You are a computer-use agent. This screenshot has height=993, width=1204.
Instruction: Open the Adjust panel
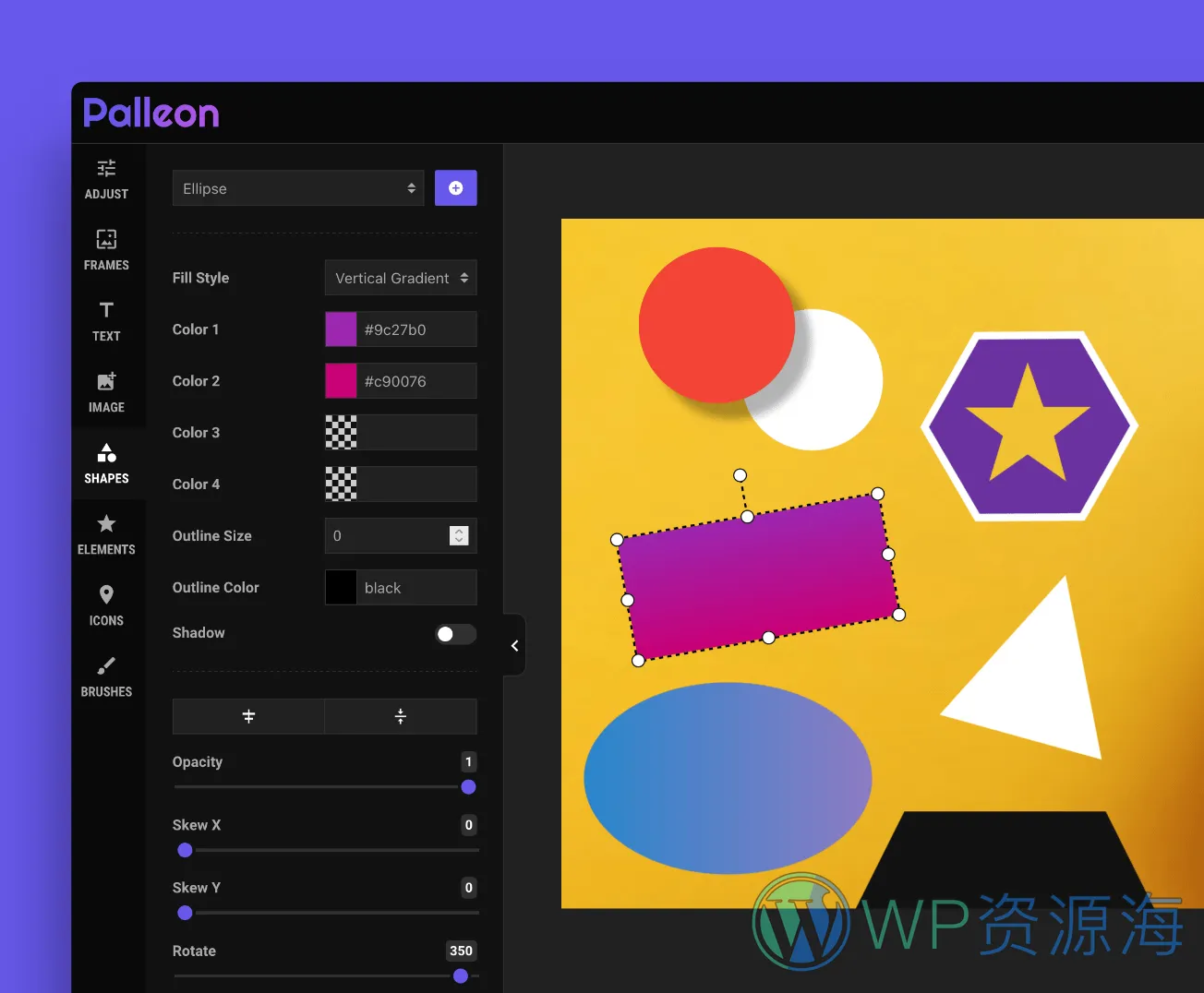(x=106, y=178)
